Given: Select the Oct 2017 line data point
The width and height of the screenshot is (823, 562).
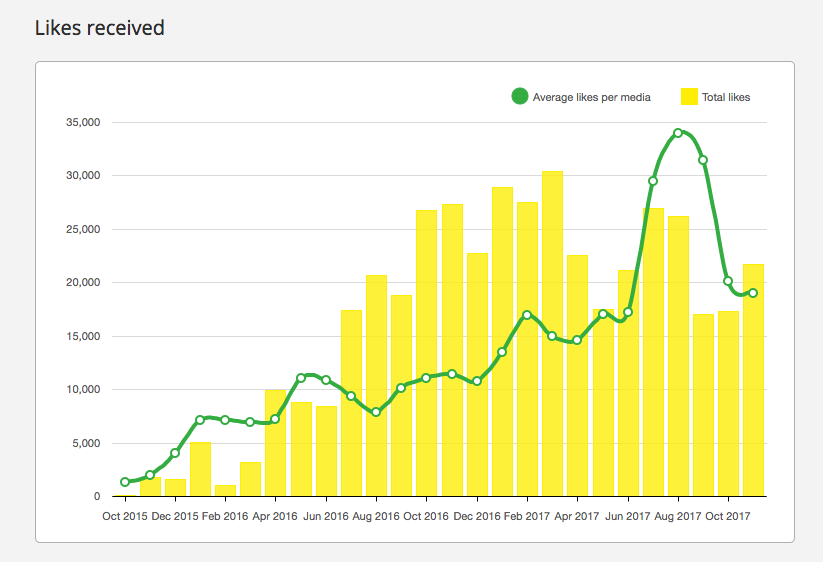Looking at the screenshot, I should pos(728,281).
